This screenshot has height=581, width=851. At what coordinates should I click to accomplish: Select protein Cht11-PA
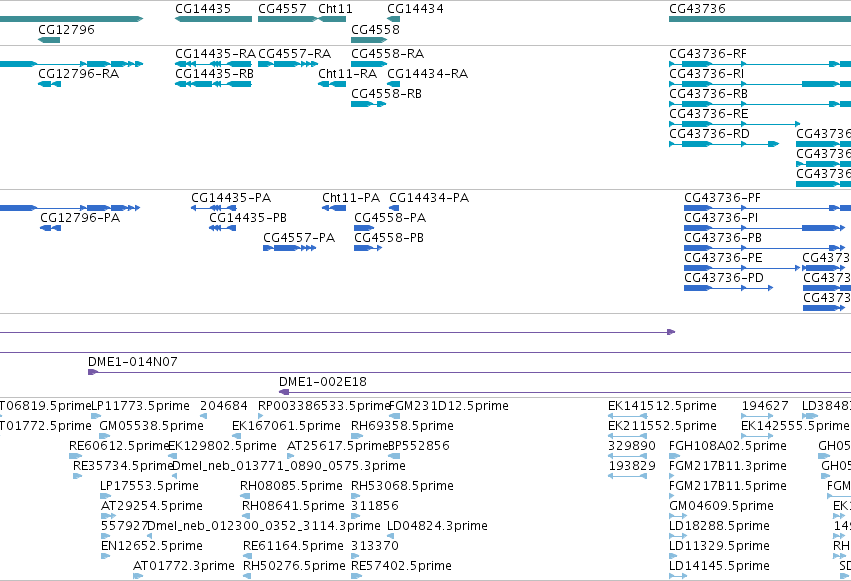point(334,208)
